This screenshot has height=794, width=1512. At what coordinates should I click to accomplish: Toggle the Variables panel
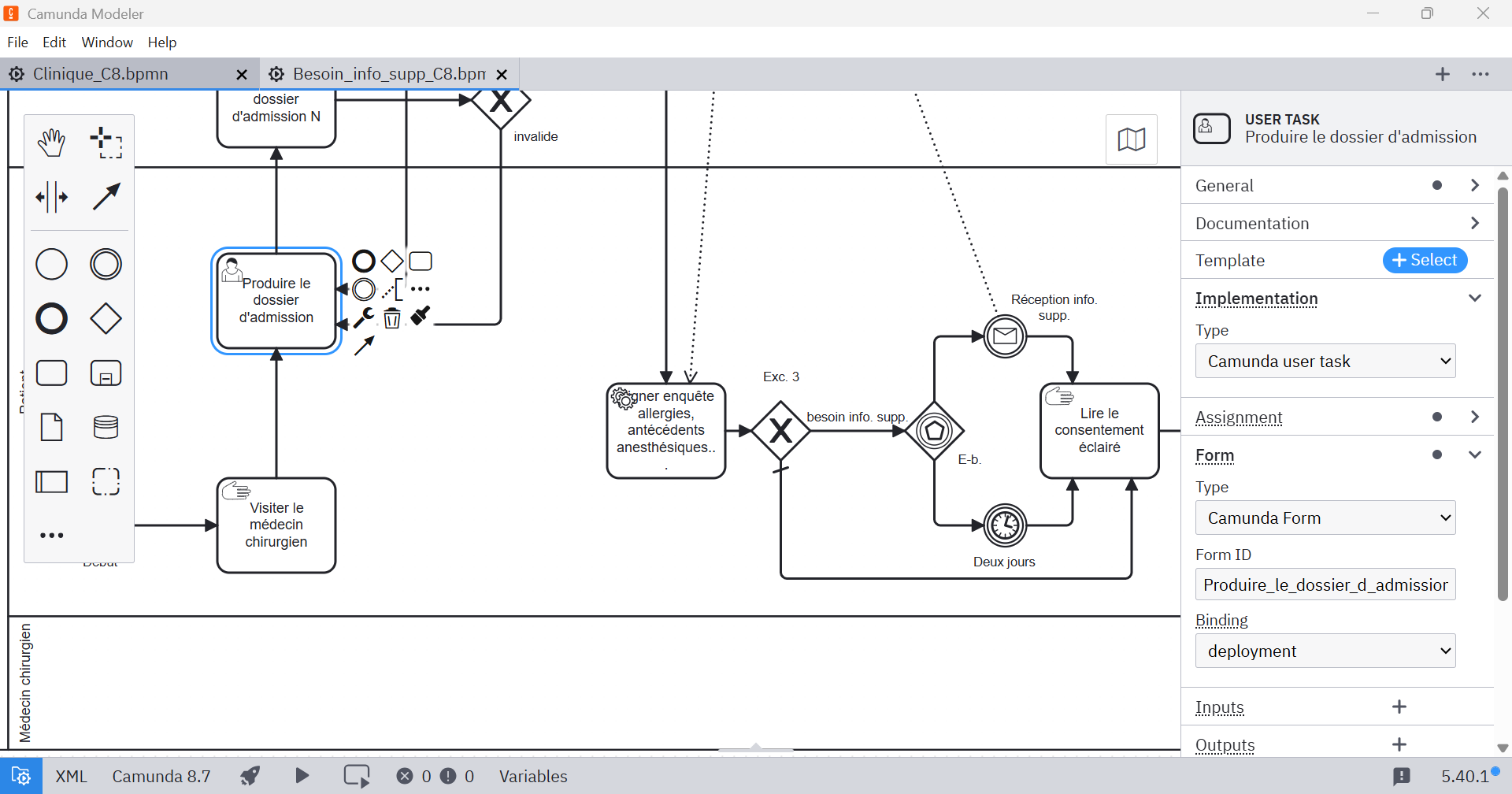(533, 776)
